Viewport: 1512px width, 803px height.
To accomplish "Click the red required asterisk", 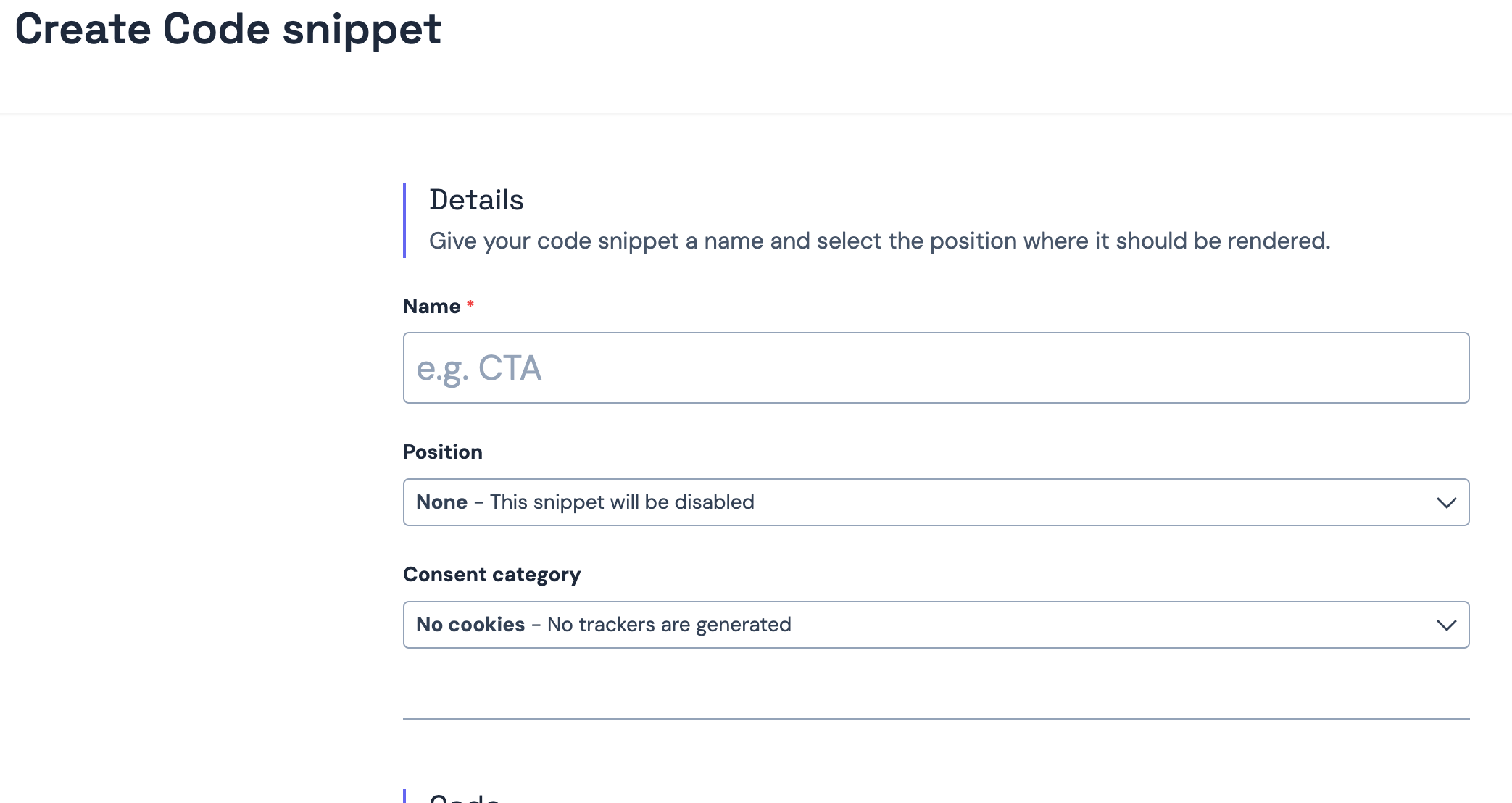I will click(x=470, y=305).
